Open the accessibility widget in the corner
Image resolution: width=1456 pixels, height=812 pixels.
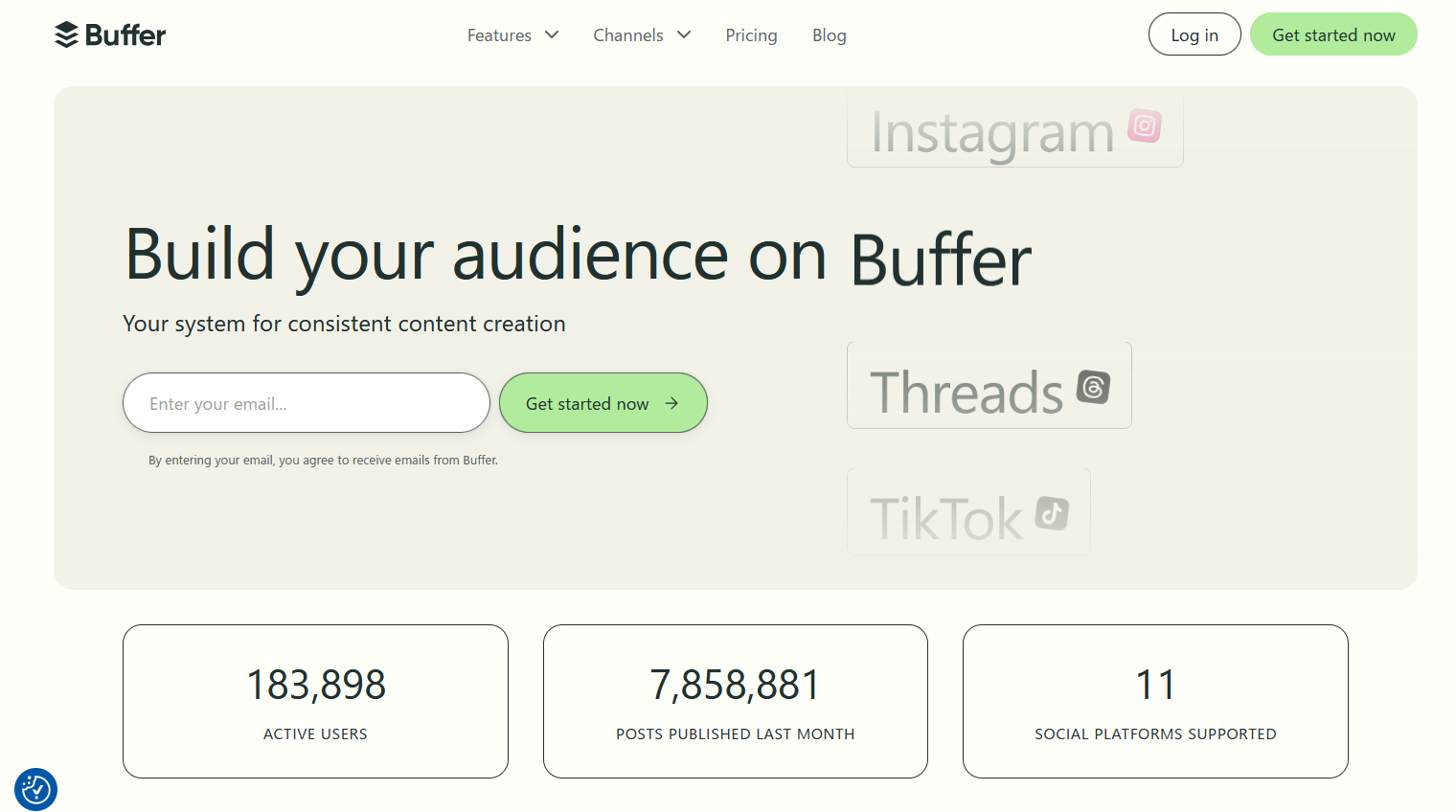click(x=35, y=789)
